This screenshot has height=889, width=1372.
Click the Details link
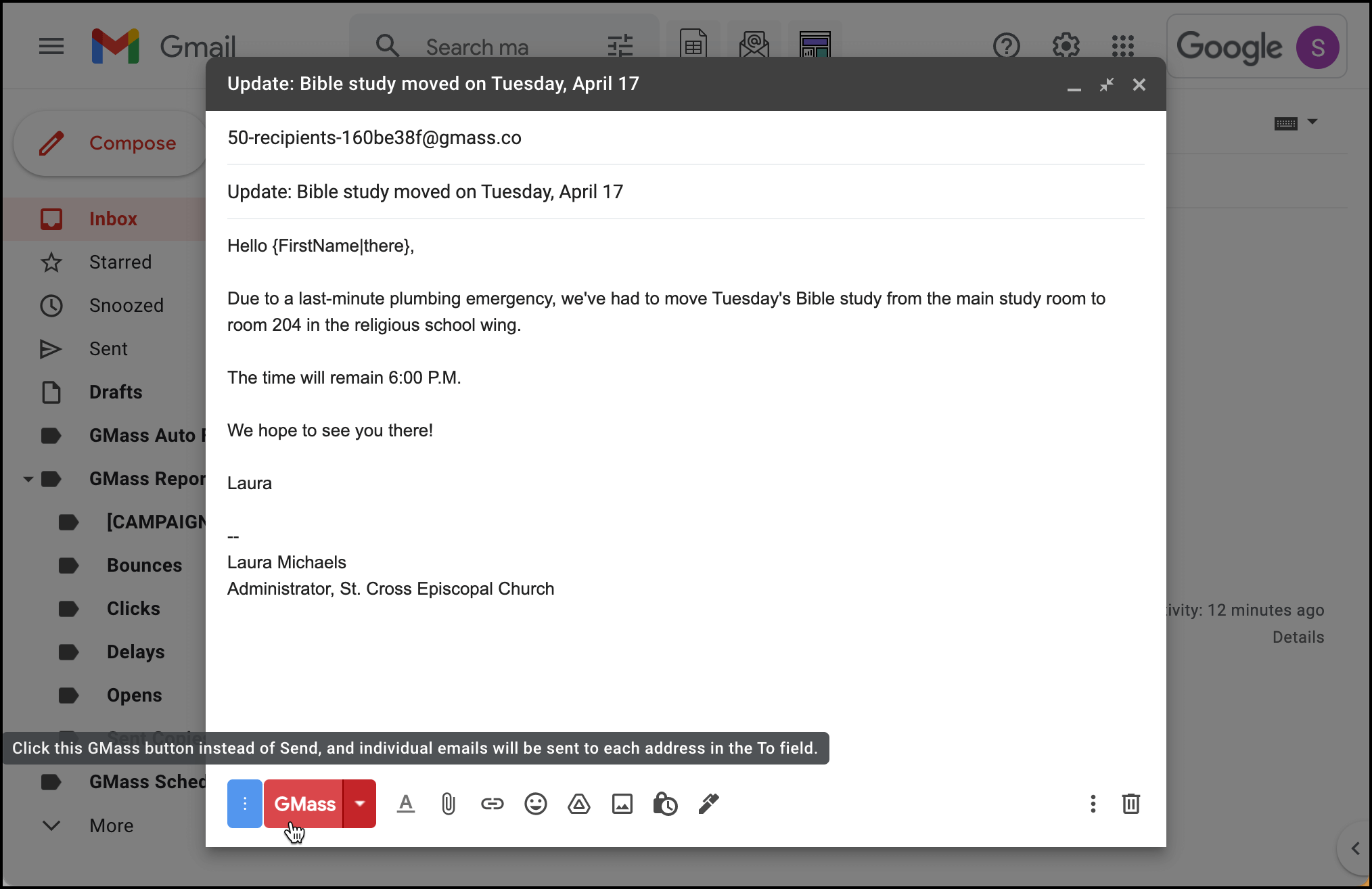point(1298,637)
